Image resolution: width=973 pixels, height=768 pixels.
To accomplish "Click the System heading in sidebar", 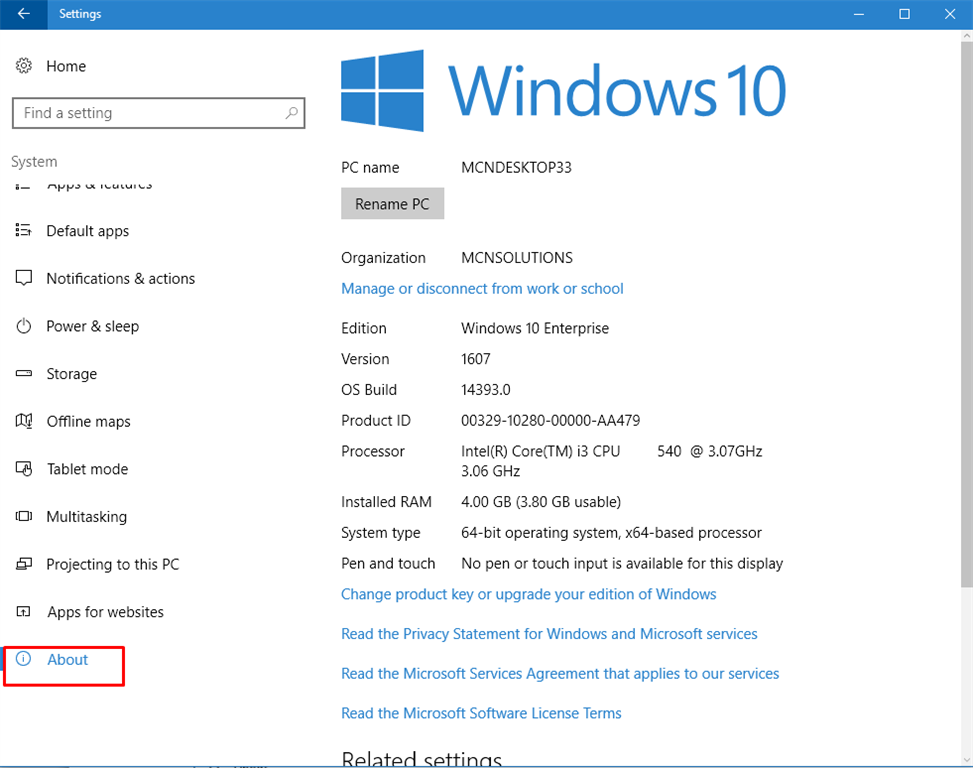I will click(x=34, y=162).
